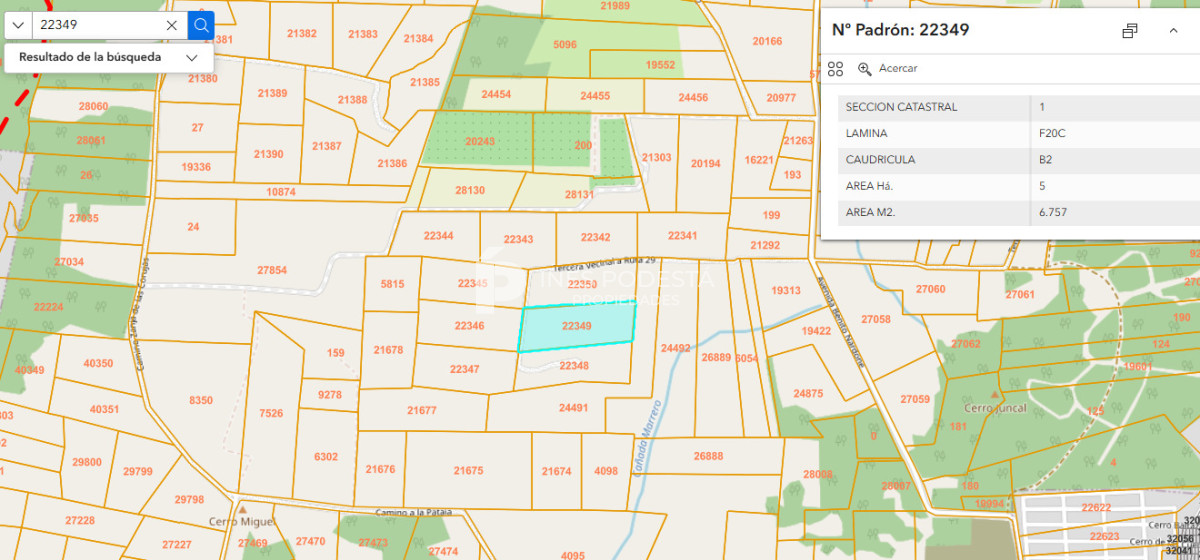Viewport: 1200px width, 560px height.
Task: Click parcel 7526 on the map
Action: (x=271, y=413)
